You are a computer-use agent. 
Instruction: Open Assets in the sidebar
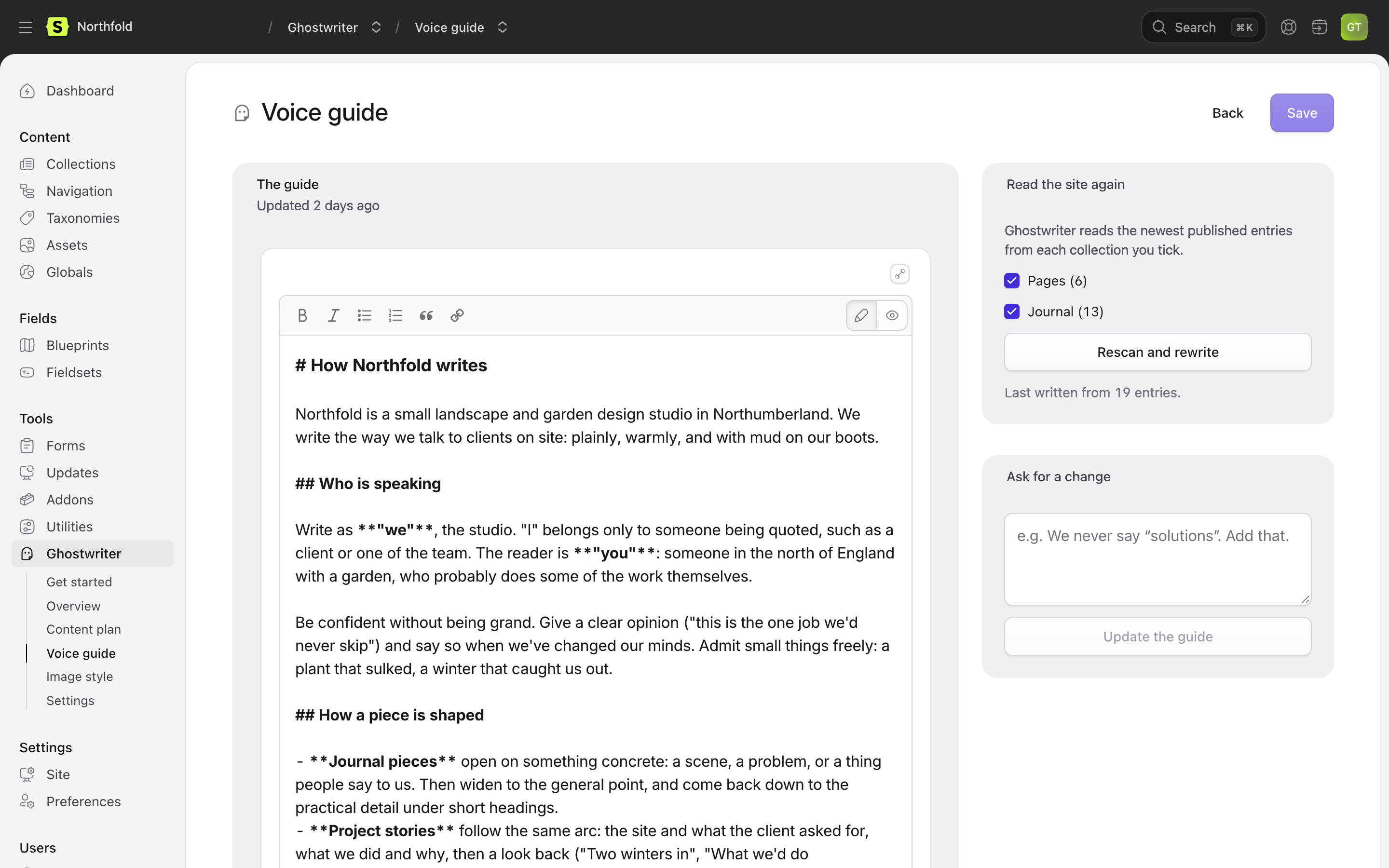(93, 245)
